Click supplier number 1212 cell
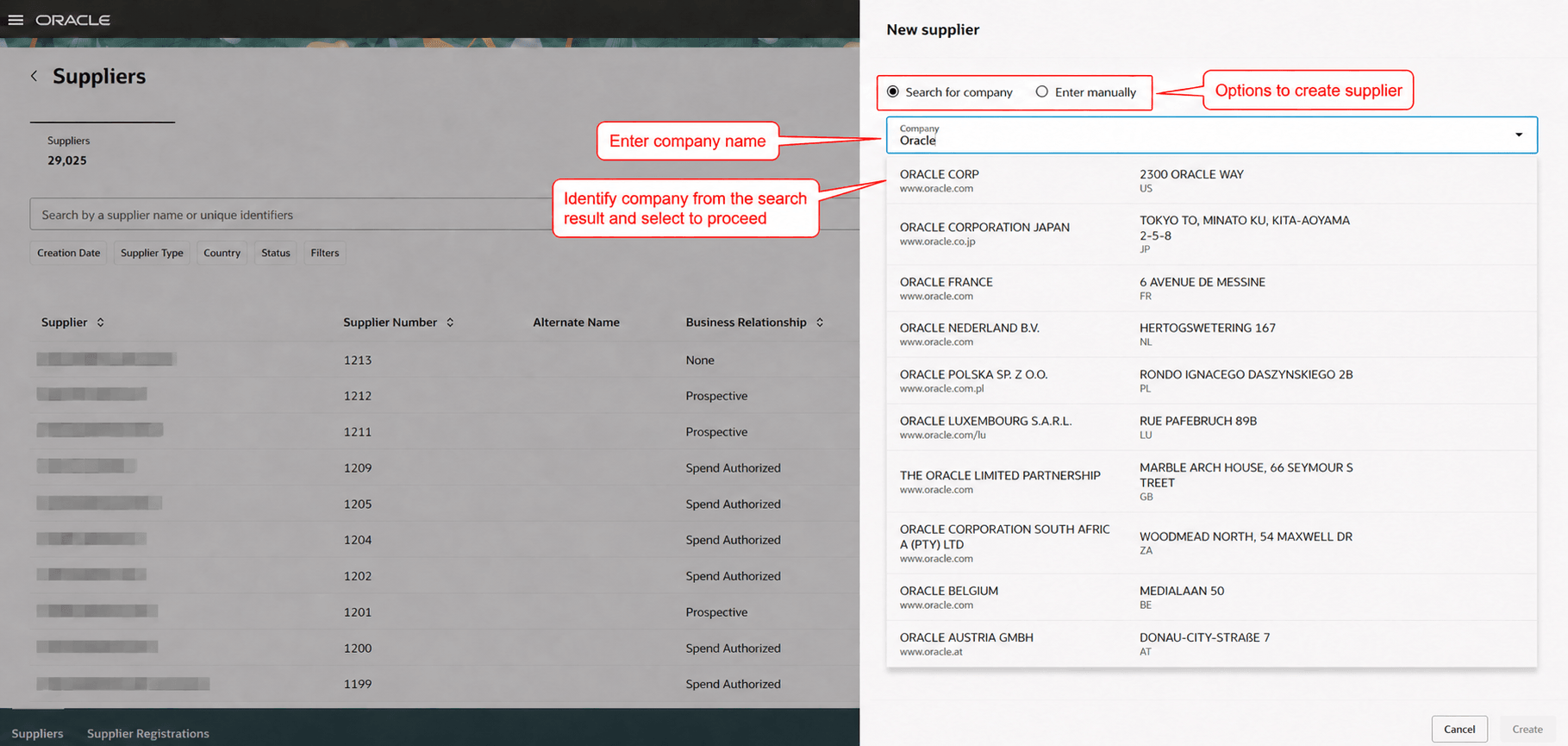The width and height of the screenshot is (1568, 746). (358, 396)
